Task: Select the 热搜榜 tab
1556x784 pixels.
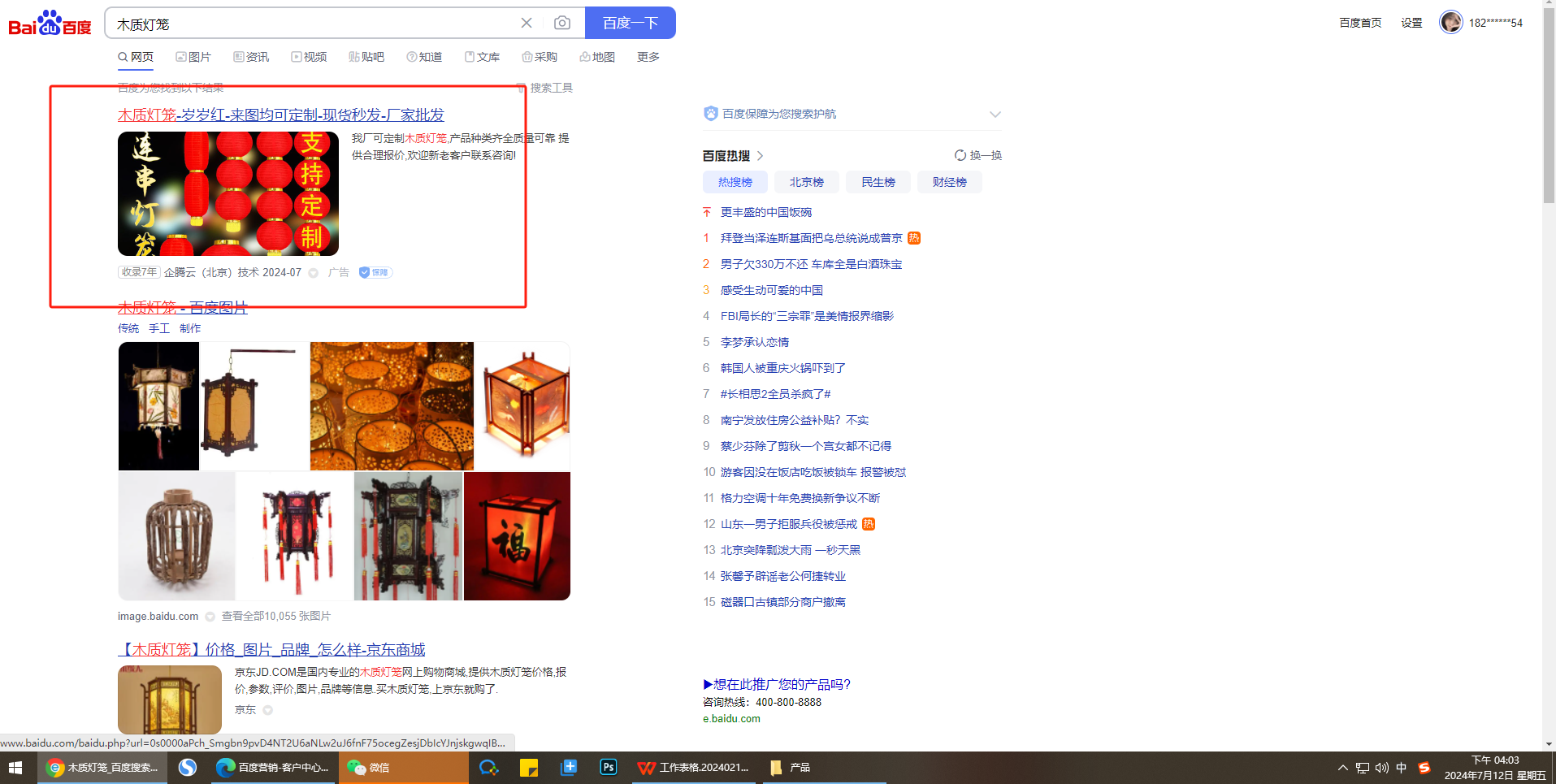Action: 735,182
